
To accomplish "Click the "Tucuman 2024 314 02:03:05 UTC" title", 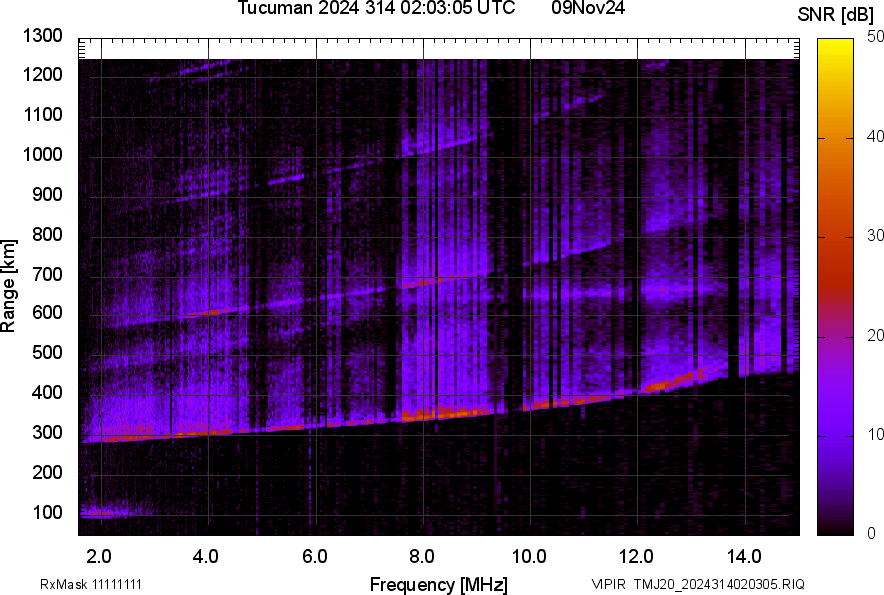I will (x=376, y=9).
